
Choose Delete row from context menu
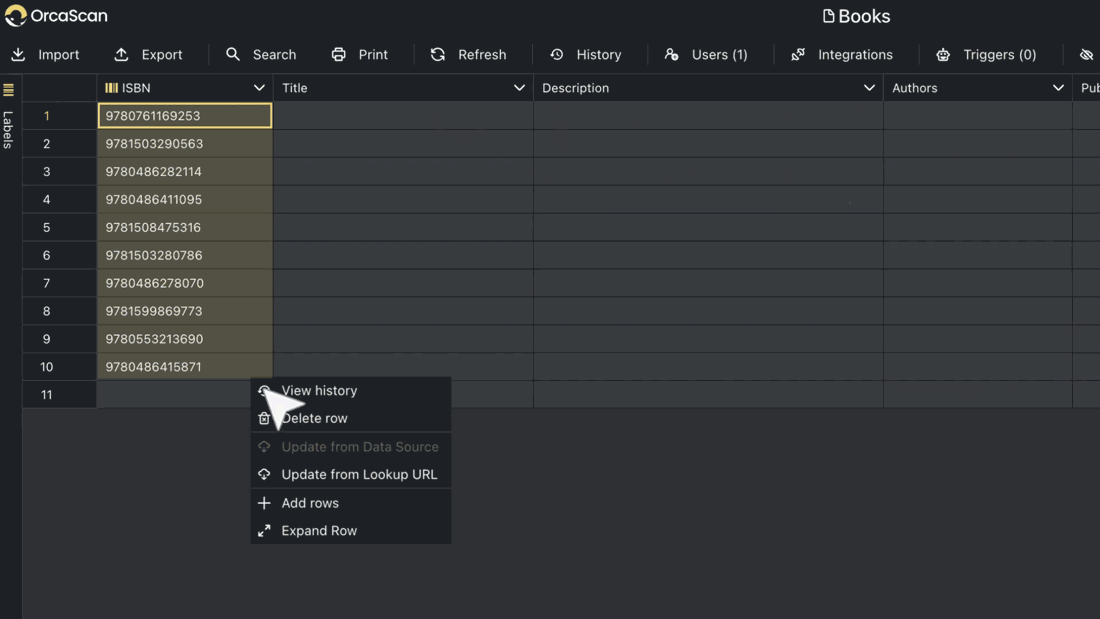[x=315, y=418]
